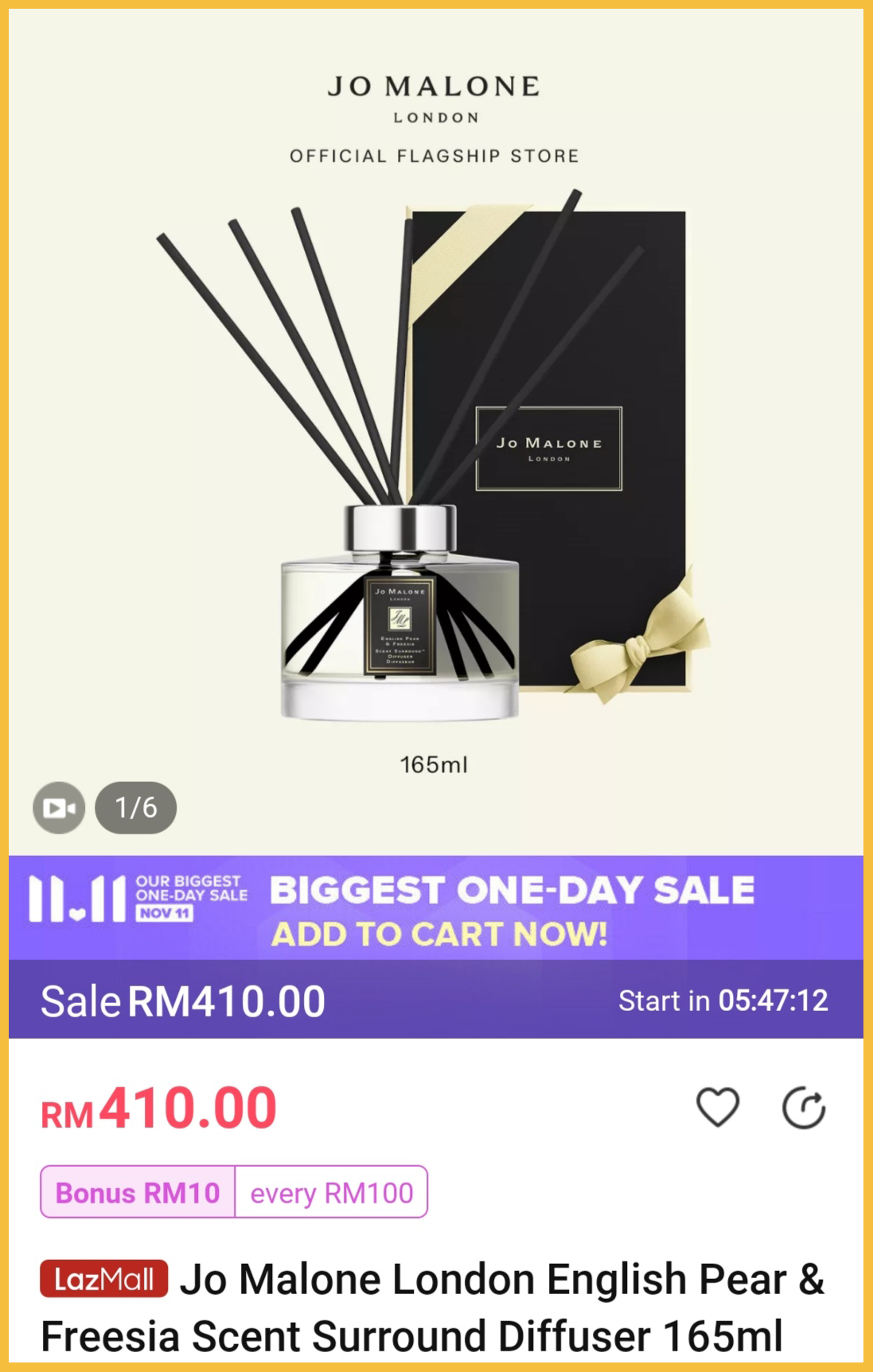Tap the every RM100 voucher label
The width and height of the screenshot is (873, 1372).
[332, 1192]
